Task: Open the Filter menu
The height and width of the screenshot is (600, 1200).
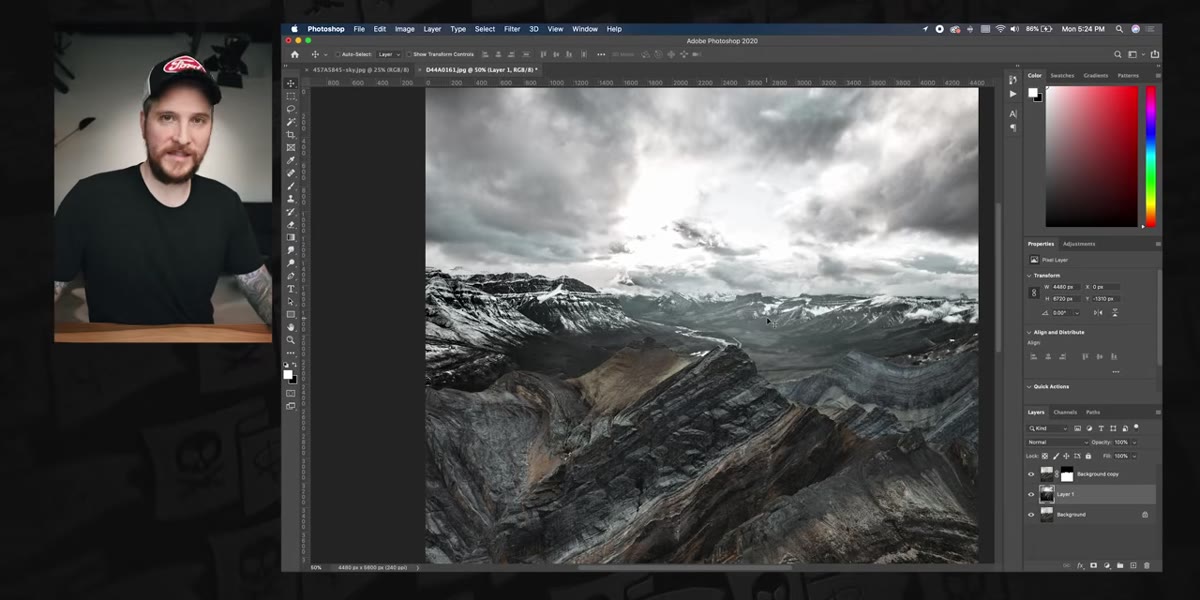Action: tap(512, 29)
